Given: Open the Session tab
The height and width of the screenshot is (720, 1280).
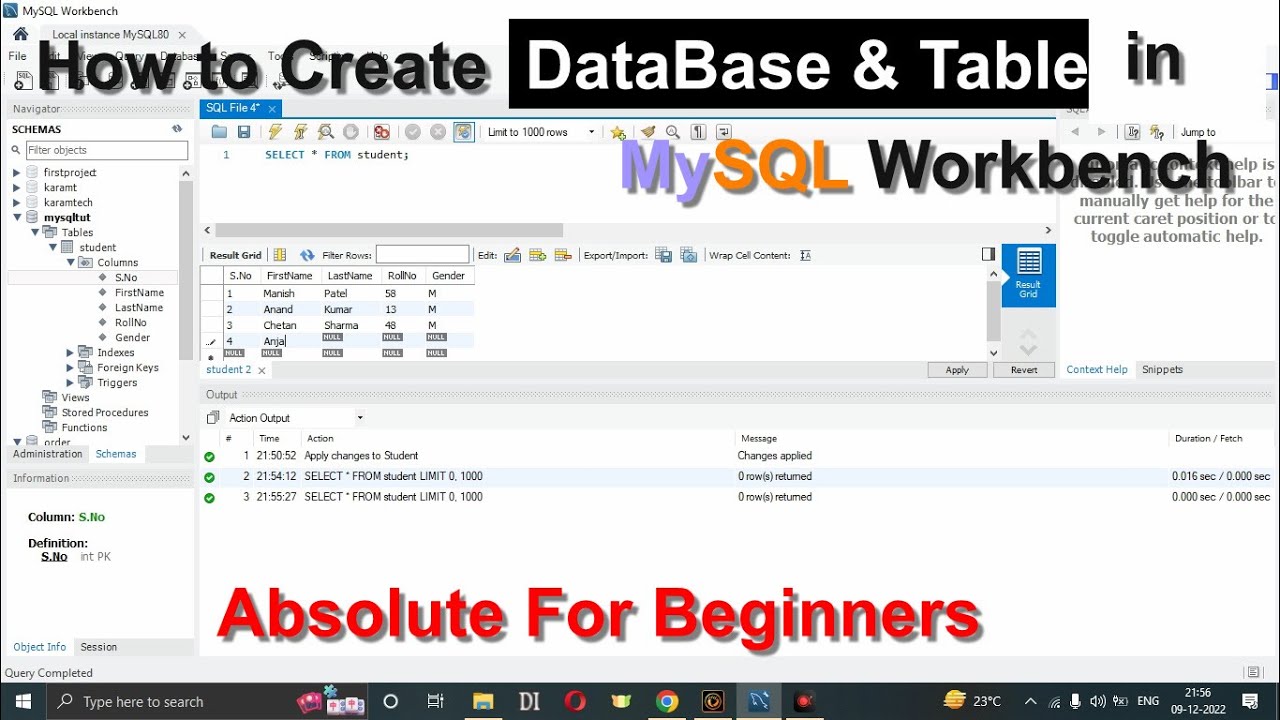Looking at the screenshot, I should coord(98,647).
